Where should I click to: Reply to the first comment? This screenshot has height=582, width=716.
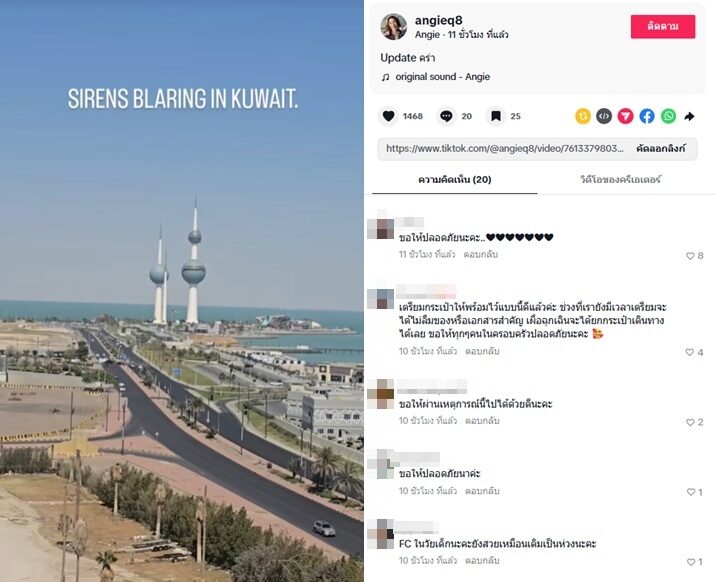[480, 255]
